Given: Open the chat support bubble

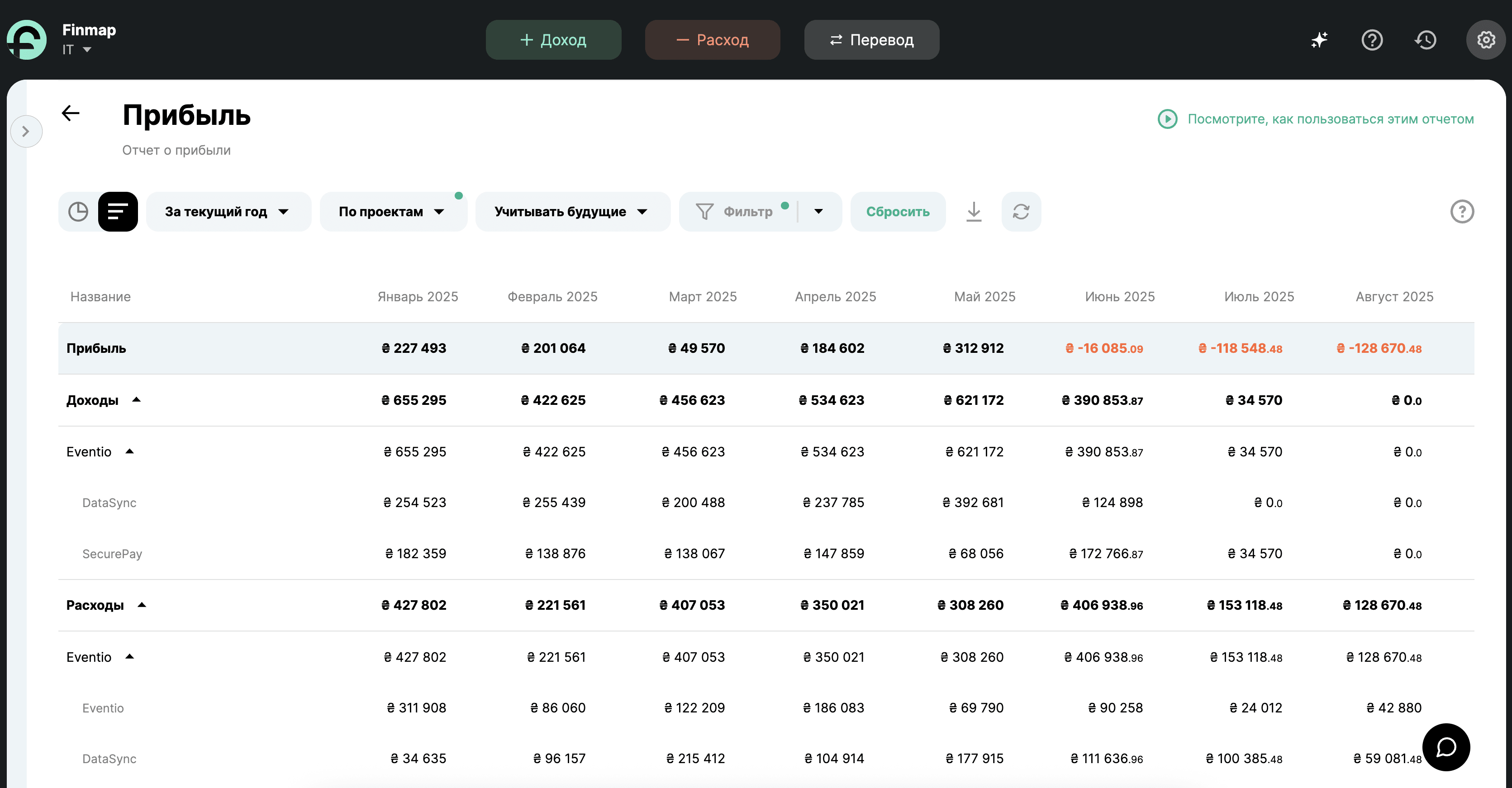Looking at the screenshot, I should tap(1445, 747).
